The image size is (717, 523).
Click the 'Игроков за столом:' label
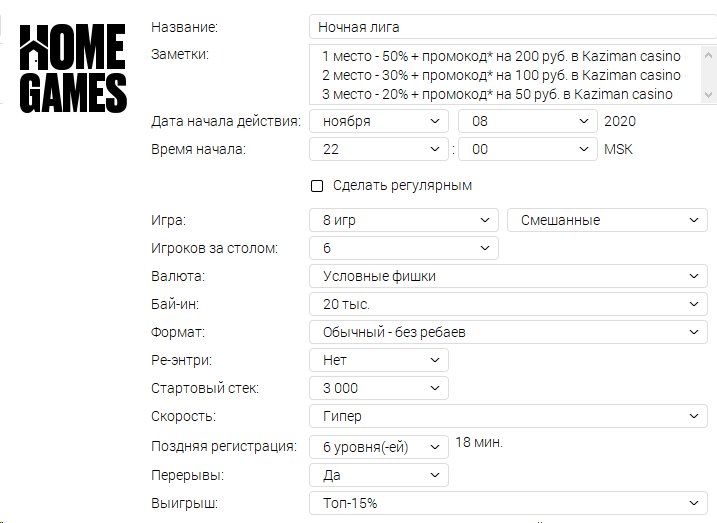click(x=214, y=248)
